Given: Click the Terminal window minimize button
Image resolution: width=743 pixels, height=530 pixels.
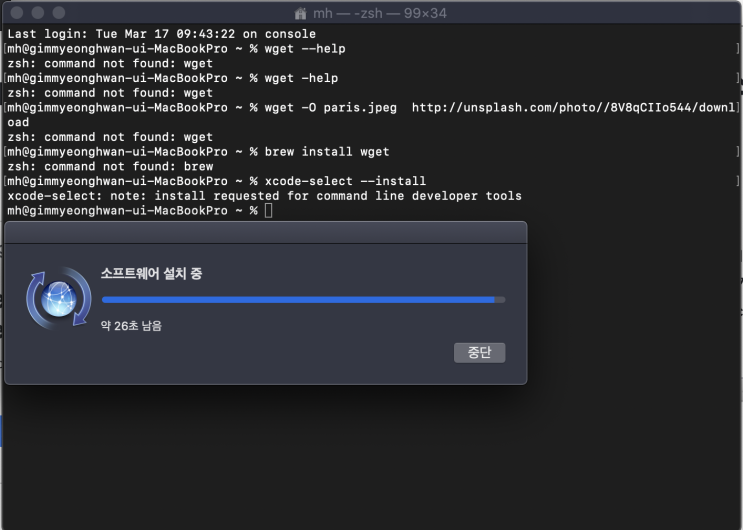Looking at the screenshot, I should tap(38, 13).
